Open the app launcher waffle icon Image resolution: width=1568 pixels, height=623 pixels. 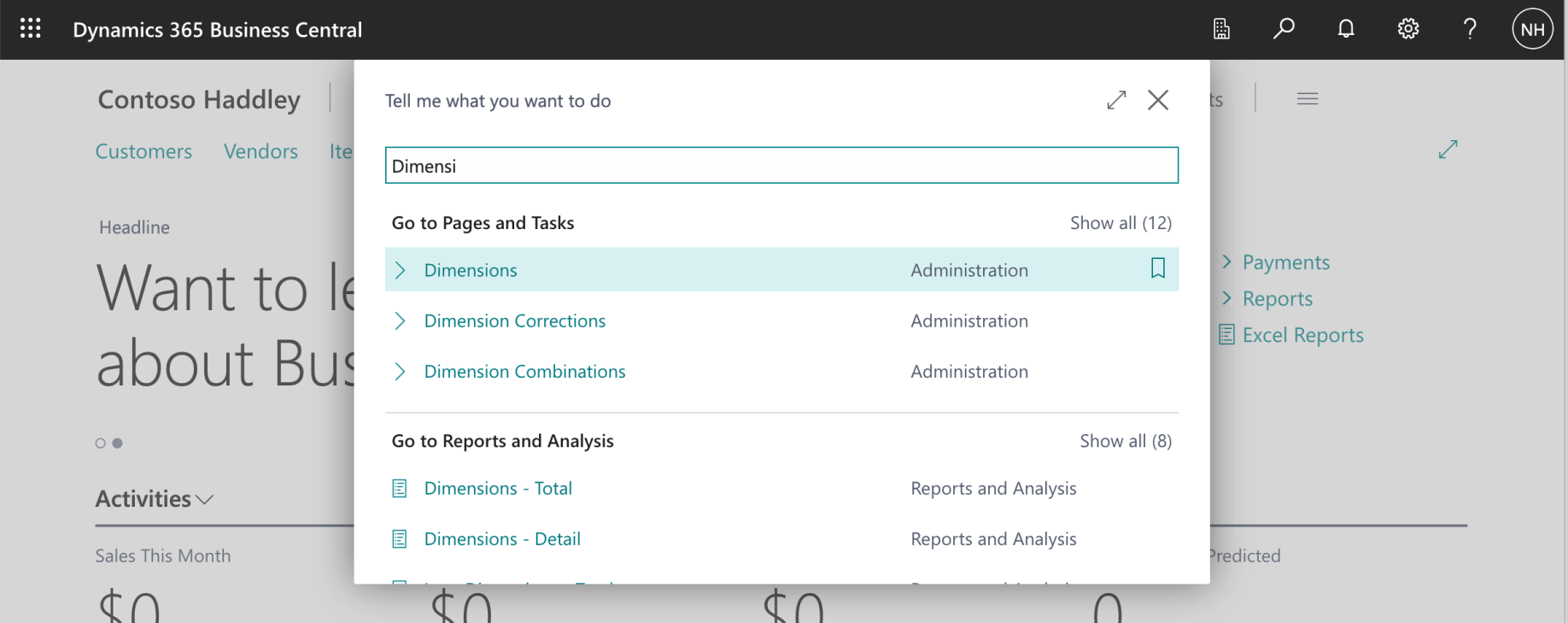31,29
